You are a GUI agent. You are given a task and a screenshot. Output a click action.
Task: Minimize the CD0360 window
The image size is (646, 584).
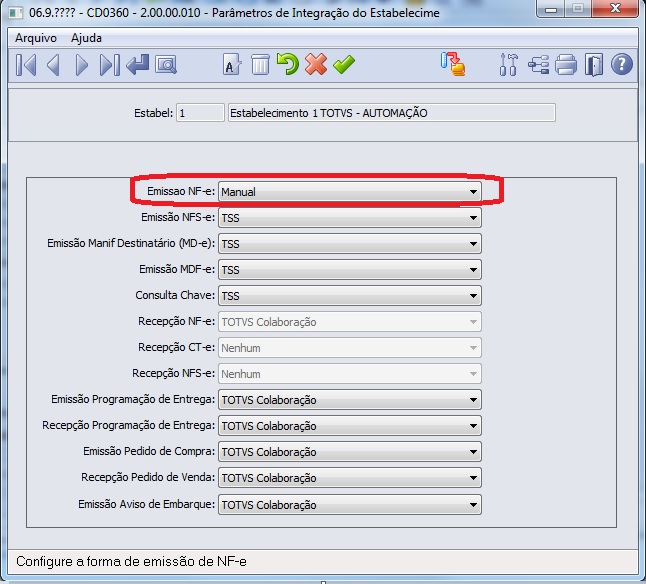coord(551,8)
